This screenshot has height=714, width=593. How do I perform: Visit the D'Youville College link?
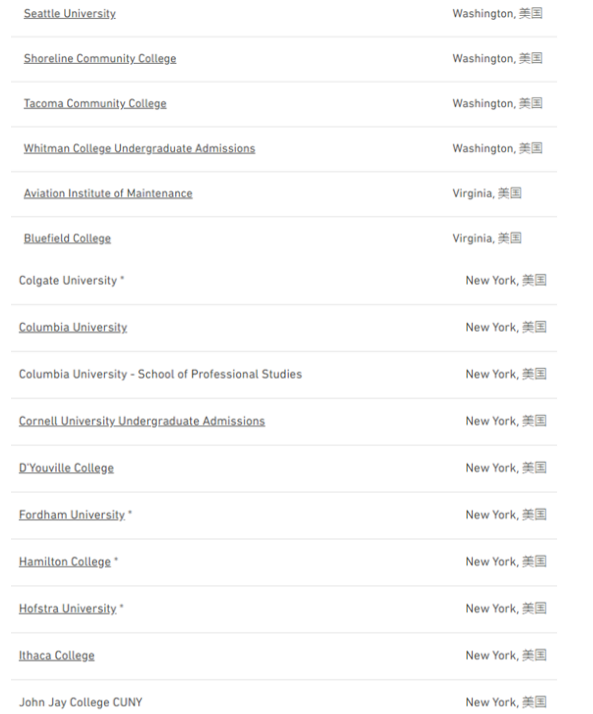(66, 468)
